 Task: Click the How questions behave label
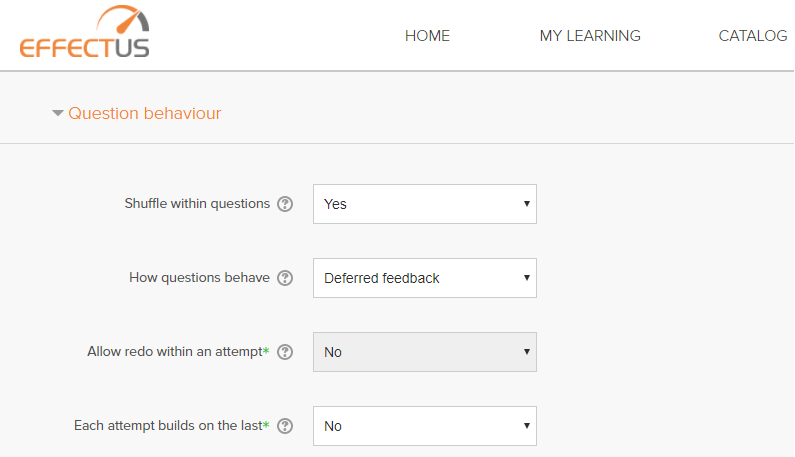click(x=199, y=278)
